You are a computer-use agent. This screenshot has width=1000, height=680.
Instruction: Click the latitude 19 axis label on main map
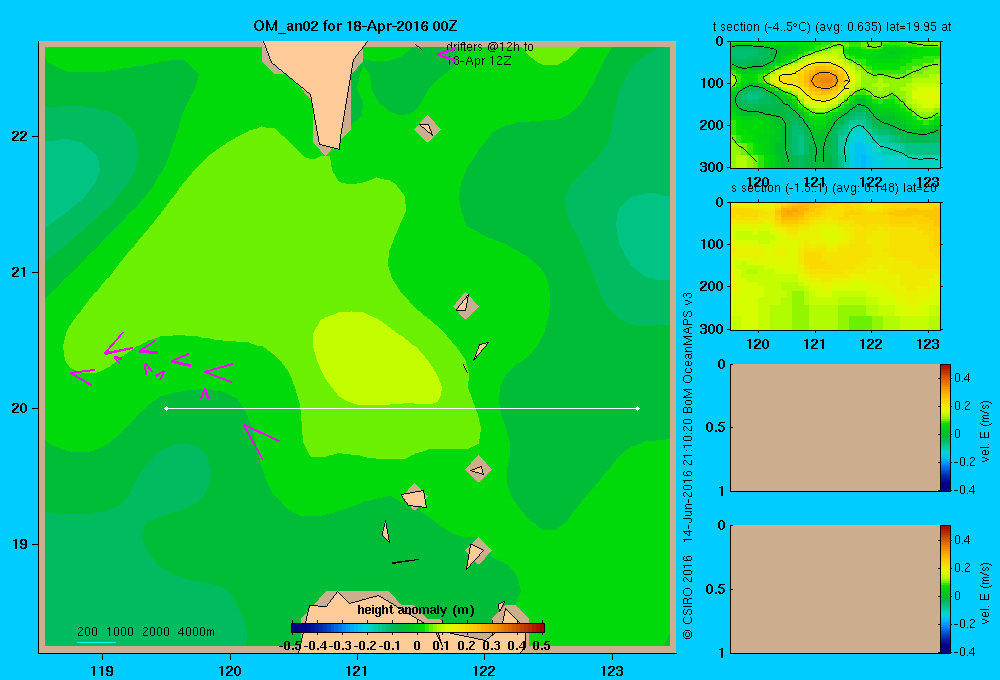pos(20,544)
